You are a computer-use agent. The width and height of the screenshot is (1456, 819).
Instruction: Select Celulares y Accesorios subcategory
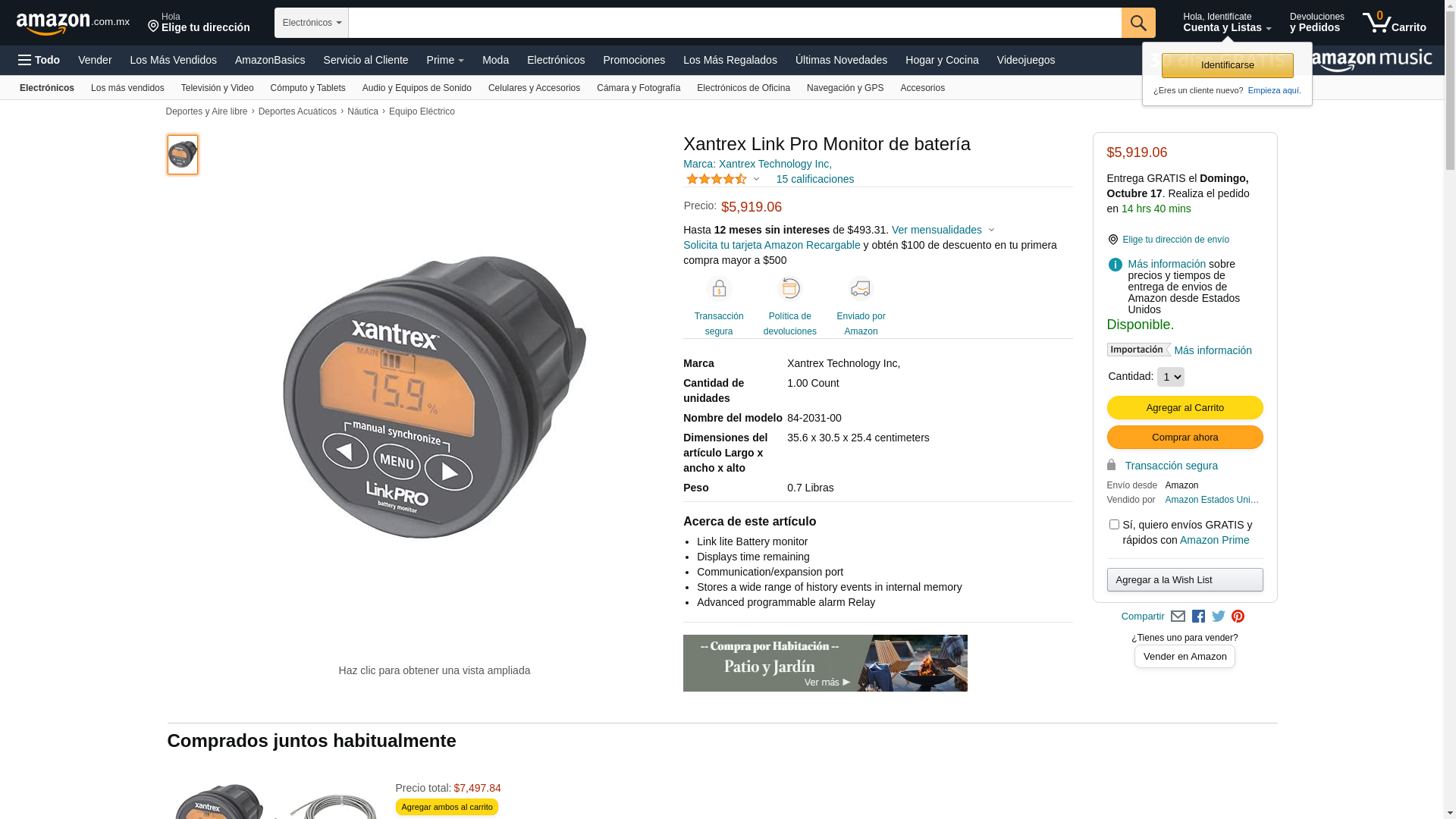point(534,88)
